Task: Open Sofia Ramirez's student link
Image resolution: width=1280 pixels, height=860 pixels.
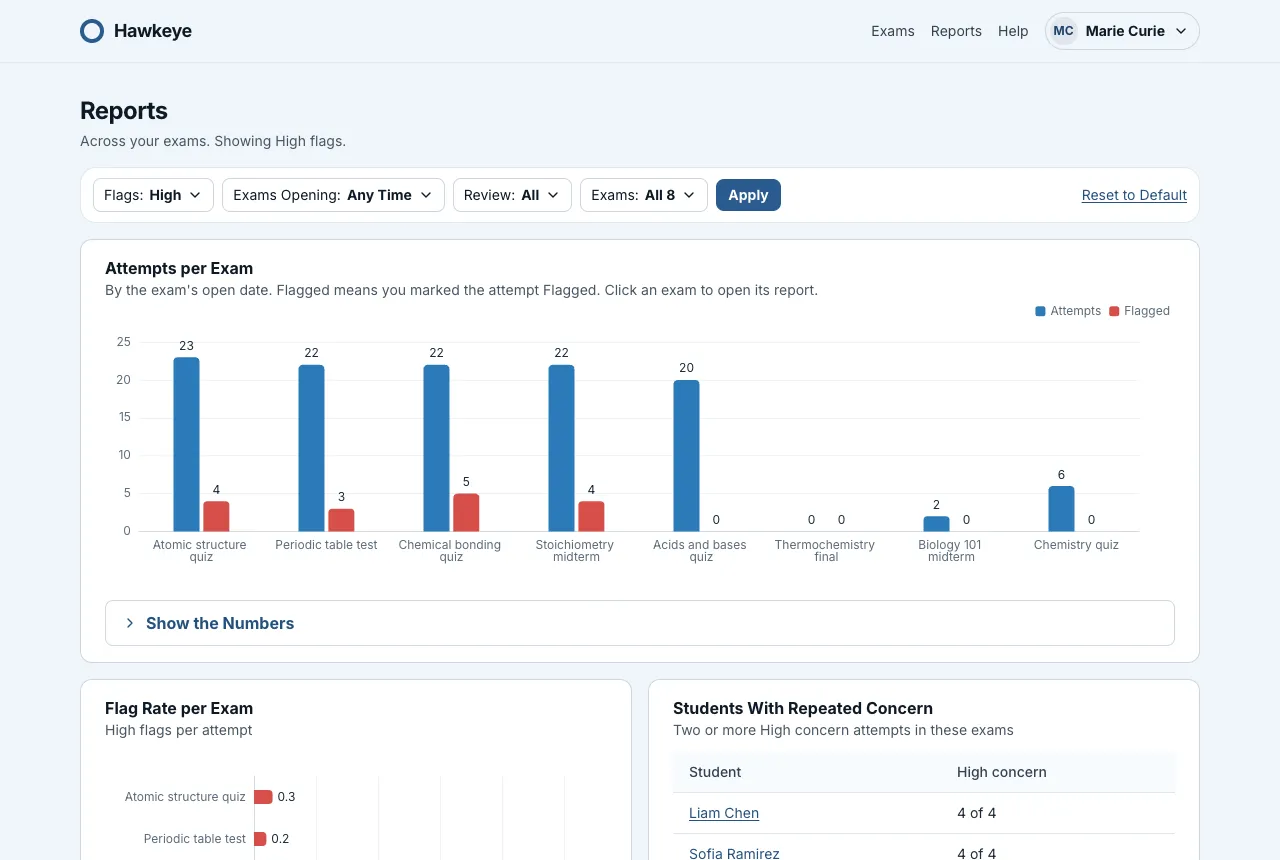Action: (x=734, y=853)
